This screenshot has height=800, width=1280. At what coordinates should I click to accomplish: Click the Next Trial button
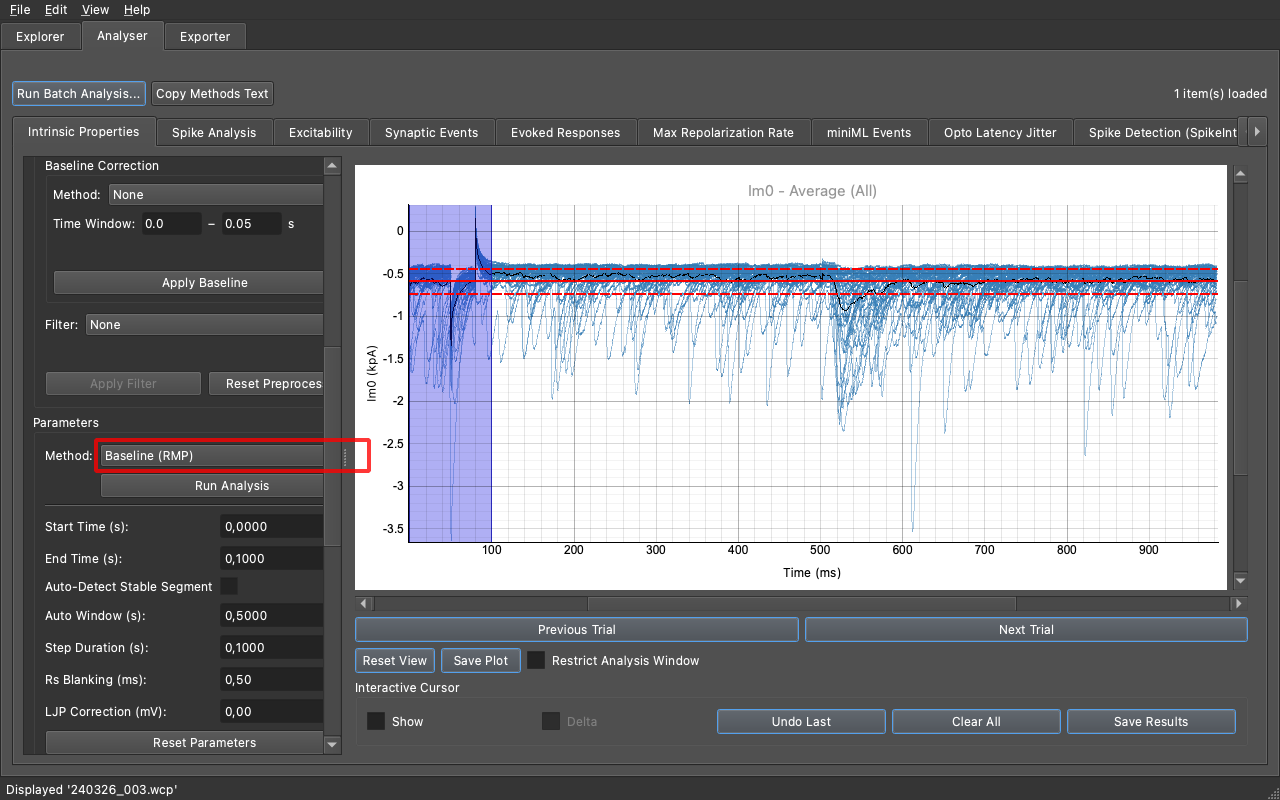click(x=1026, y=630)
